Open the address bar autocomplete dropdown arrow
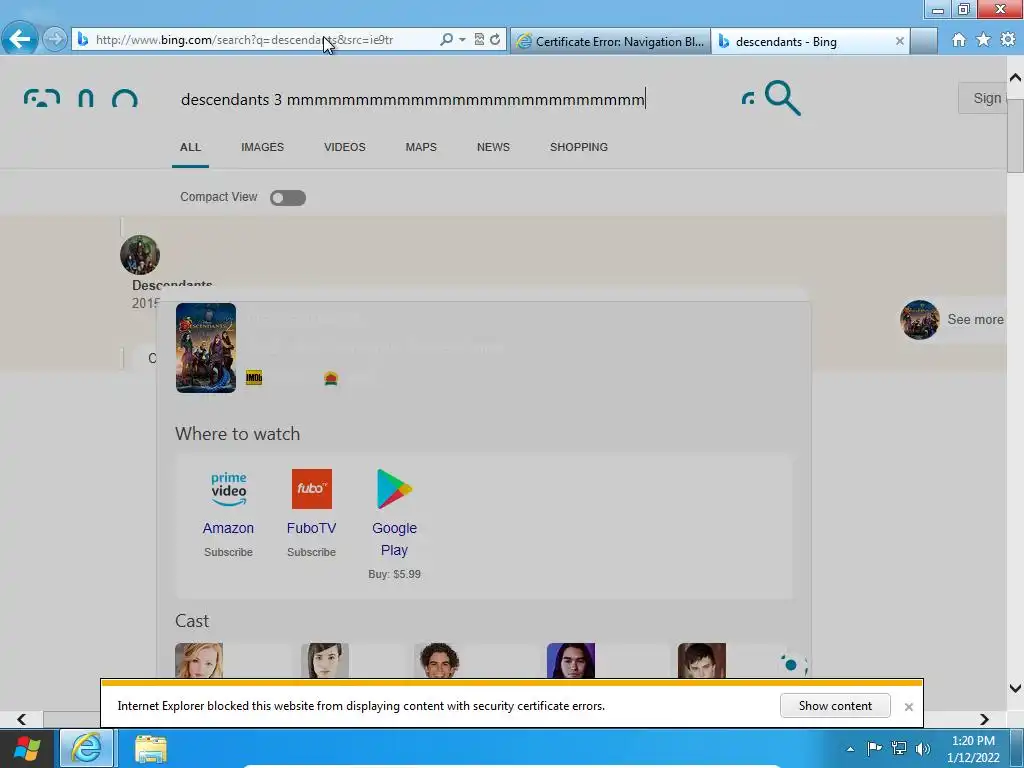 [462, 40]
